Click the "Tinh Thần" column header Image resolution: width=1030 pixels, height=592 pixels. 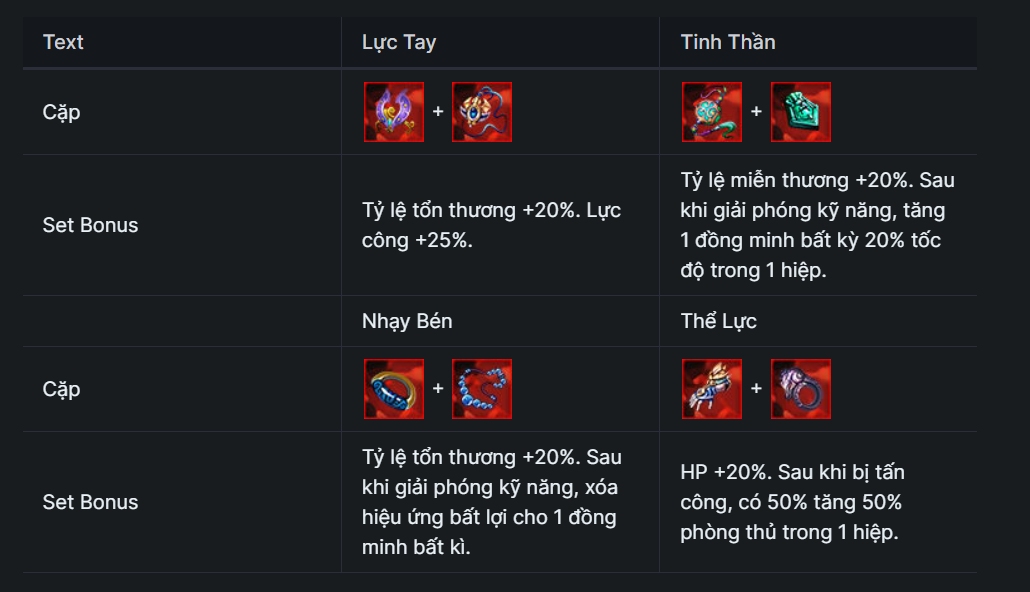pyautogui.click(x=727, y=42)
